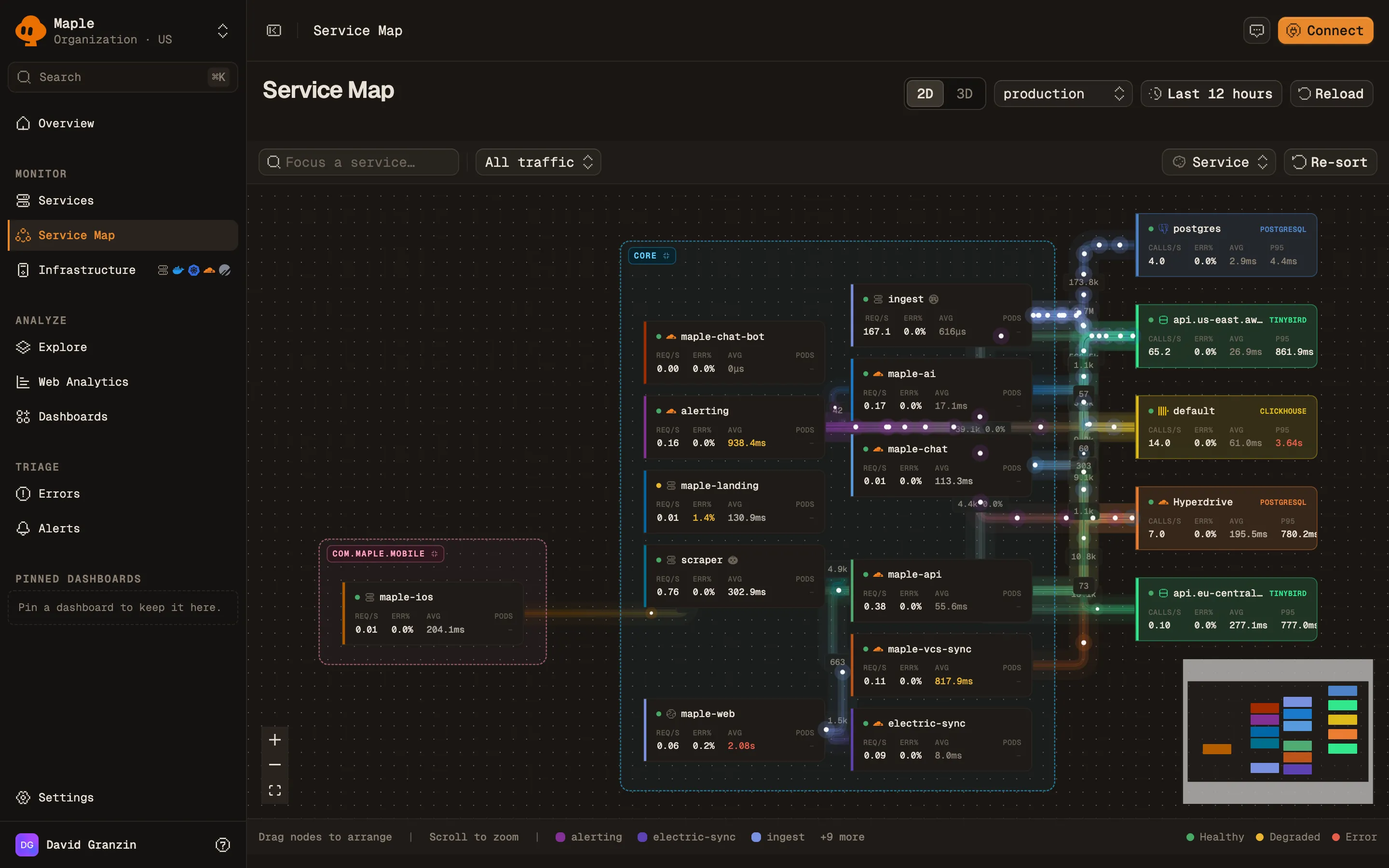Click the database icon on api.eu-central node

click(x=1163, y=593)
